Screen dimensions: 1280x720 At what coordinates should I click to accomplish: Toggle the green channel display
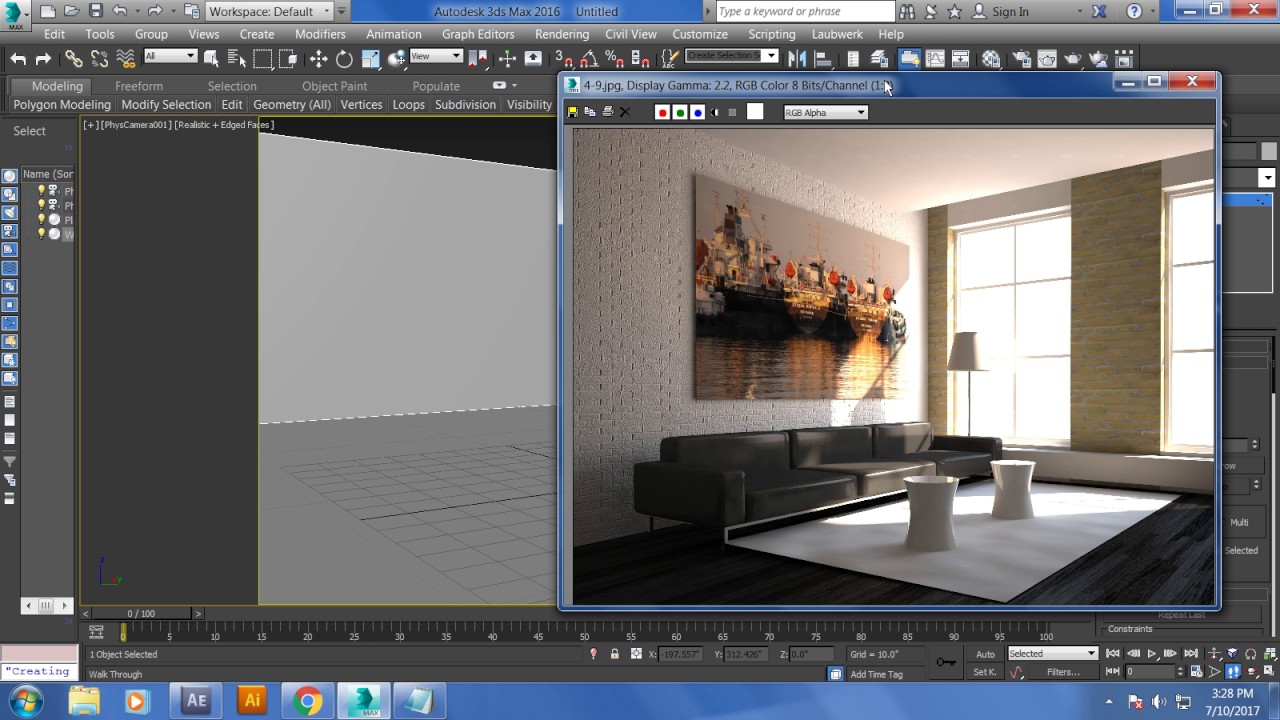point(680,112)
